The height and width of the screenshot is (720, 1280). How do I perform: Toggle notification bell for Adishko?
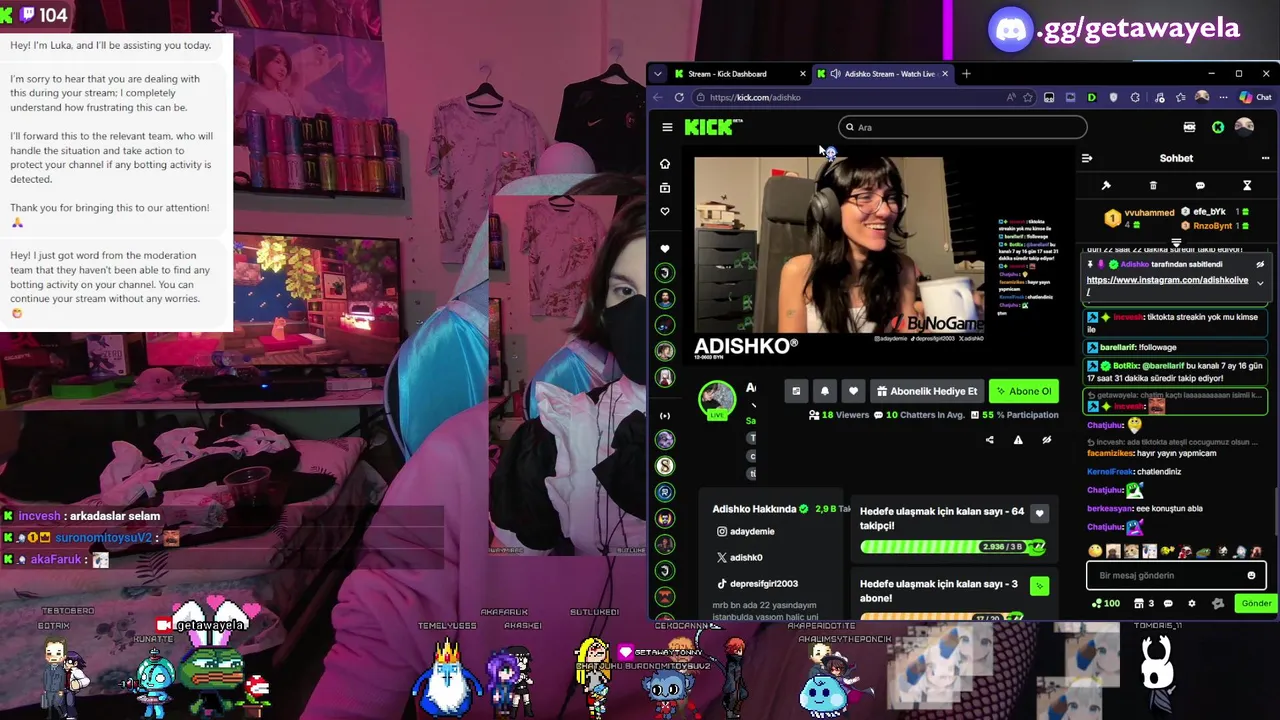click(825, 392)
